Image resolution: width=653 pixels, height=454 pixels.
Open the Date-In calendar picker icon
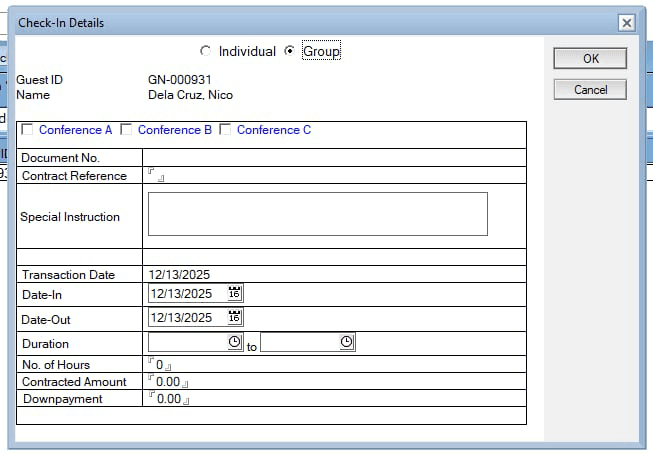click(234, 293)
